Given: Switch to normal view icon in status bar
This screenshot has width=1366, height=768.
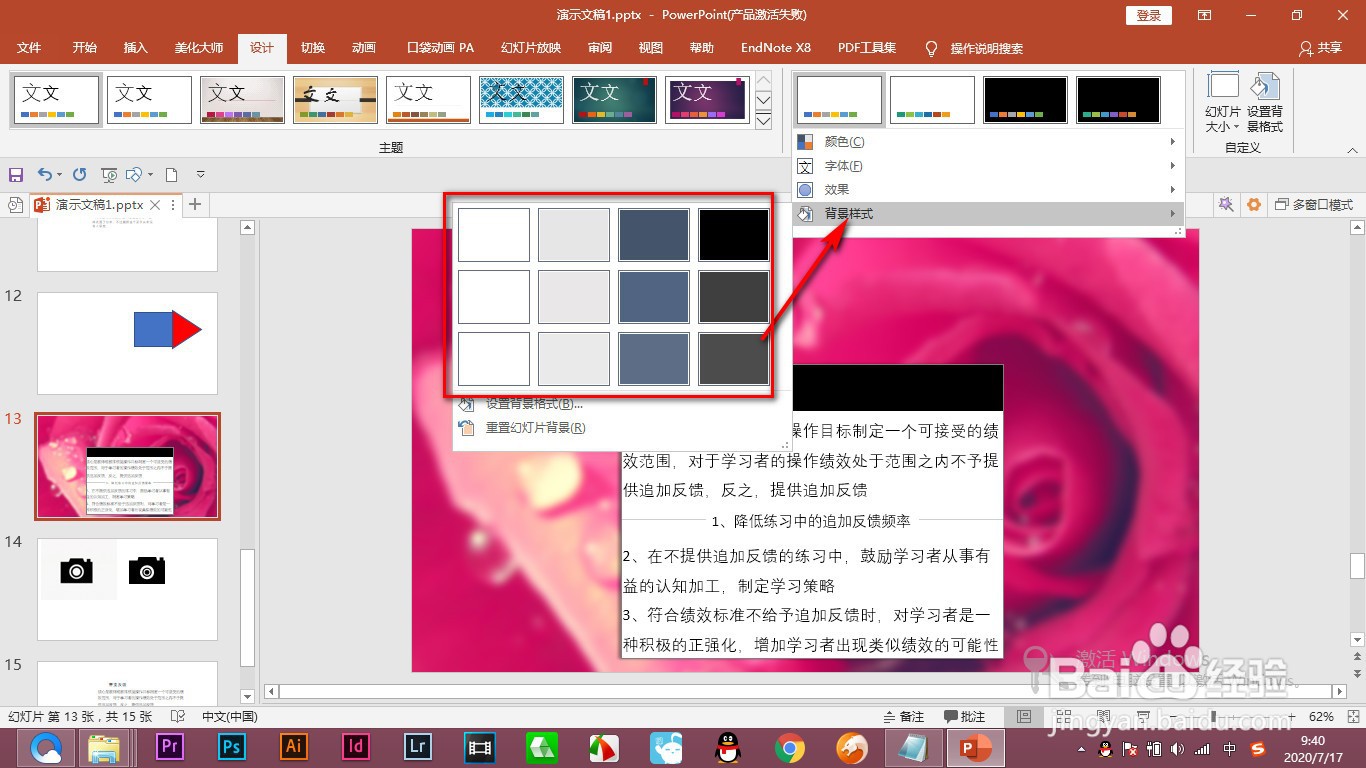Looking at the screenshot, I should [1023, 717].
